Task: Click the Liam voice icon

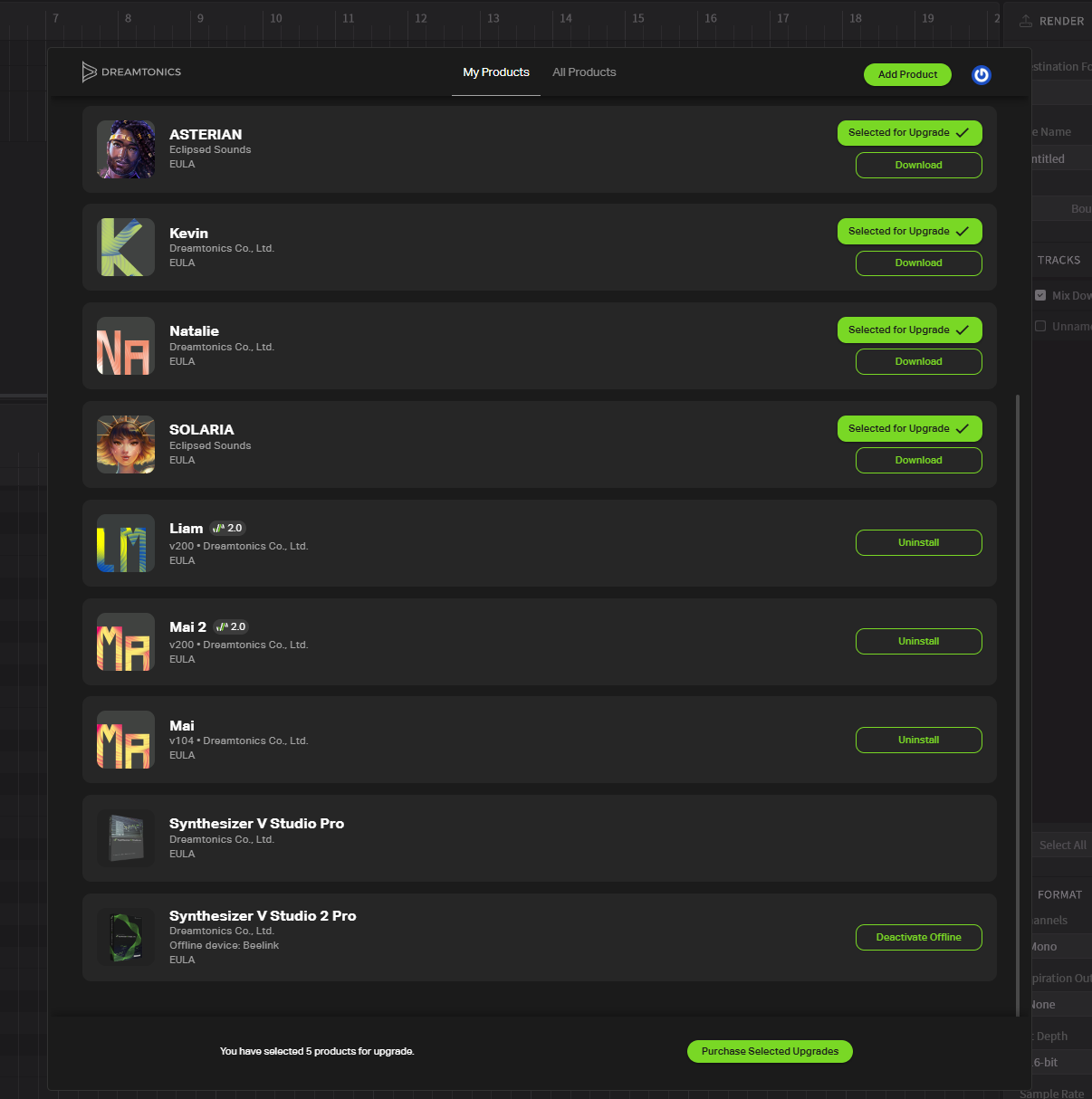Action: pyautogui.click(x=126, y=543)
